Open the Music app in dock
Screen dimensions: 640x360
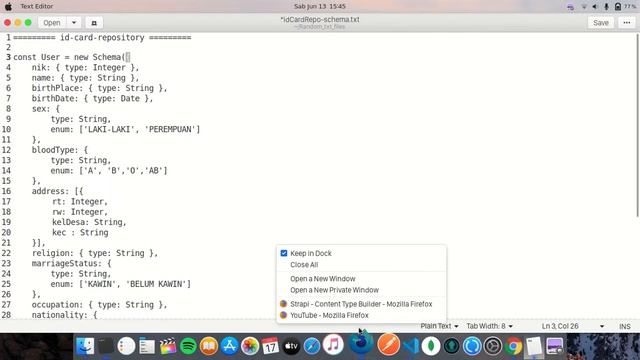point(333,345)
